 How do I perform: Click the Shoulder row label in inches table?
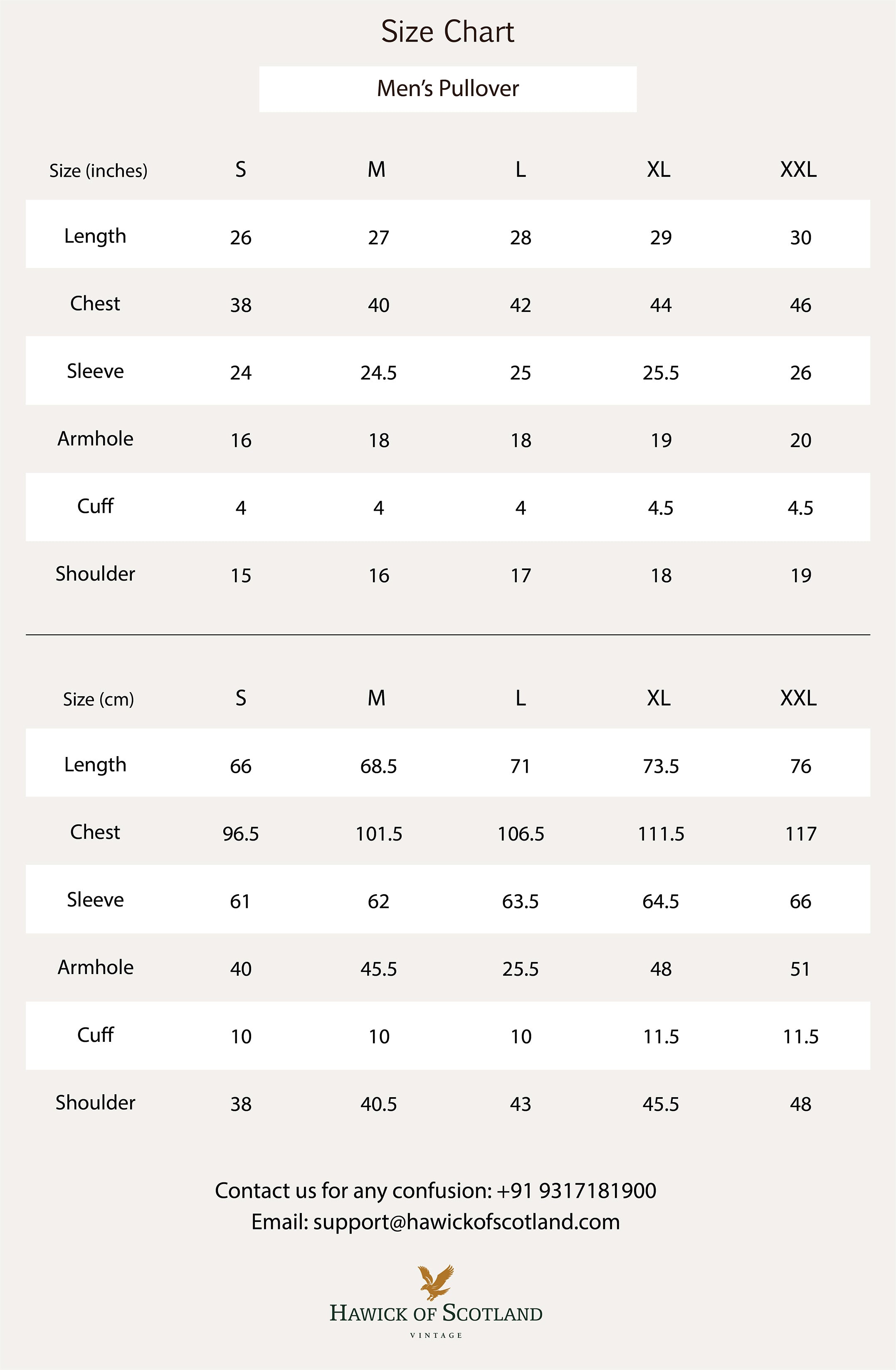(x=96, y=573)
